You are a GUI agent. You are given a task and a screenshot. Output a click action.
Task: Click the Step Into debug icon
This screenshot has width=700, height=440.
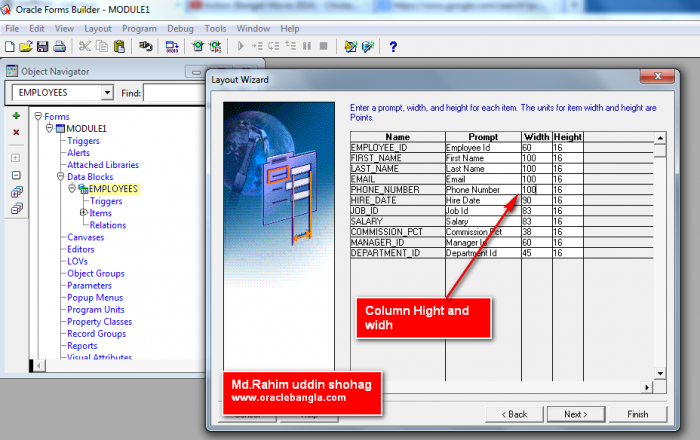257,46
